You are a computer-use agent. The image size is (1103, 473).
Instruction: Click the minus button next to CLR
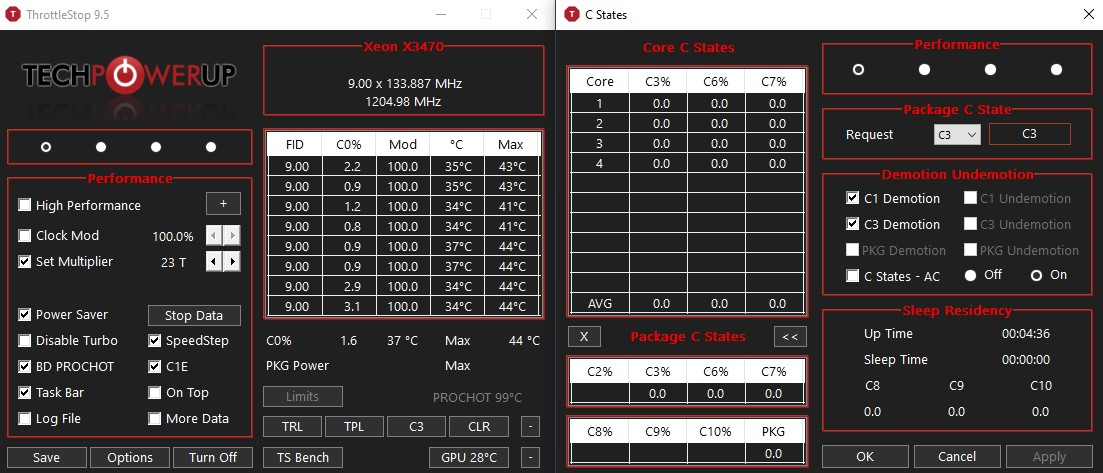[x=530, y=427]
